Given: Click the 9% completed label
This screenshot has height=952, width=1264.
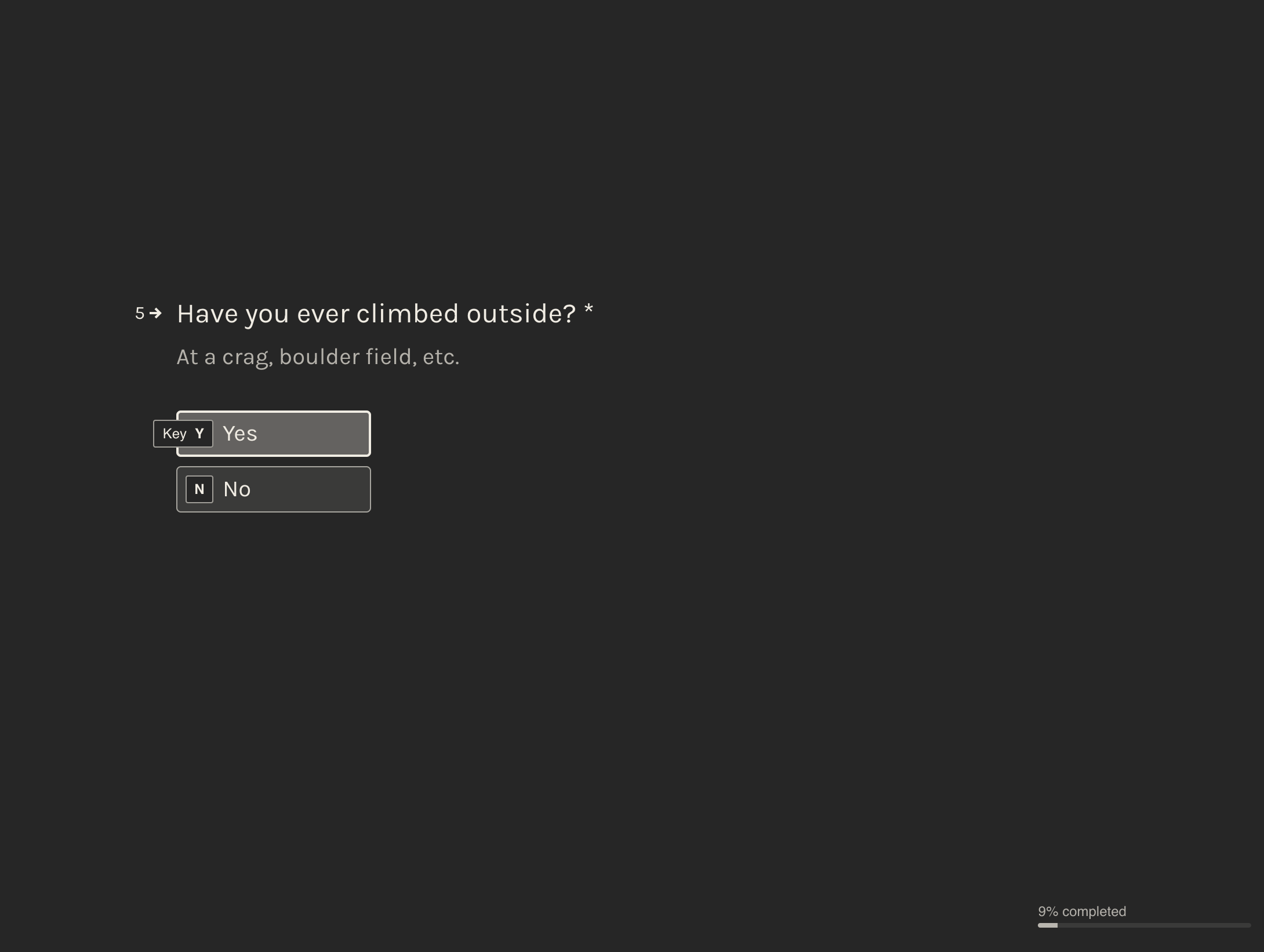Looking at the screenshot, I should tap(1081, 911).
